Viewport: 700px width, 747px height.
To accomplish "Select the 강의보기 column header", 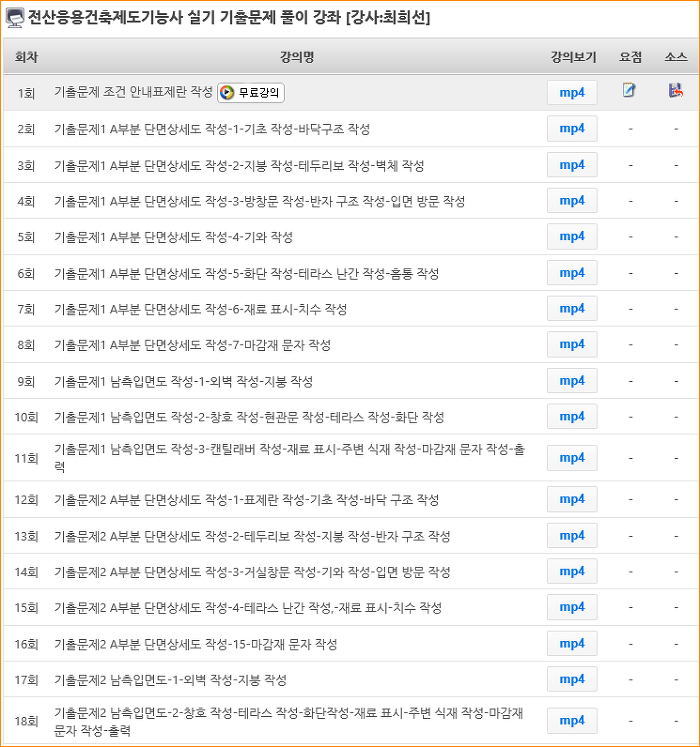I will coord(573,57).
